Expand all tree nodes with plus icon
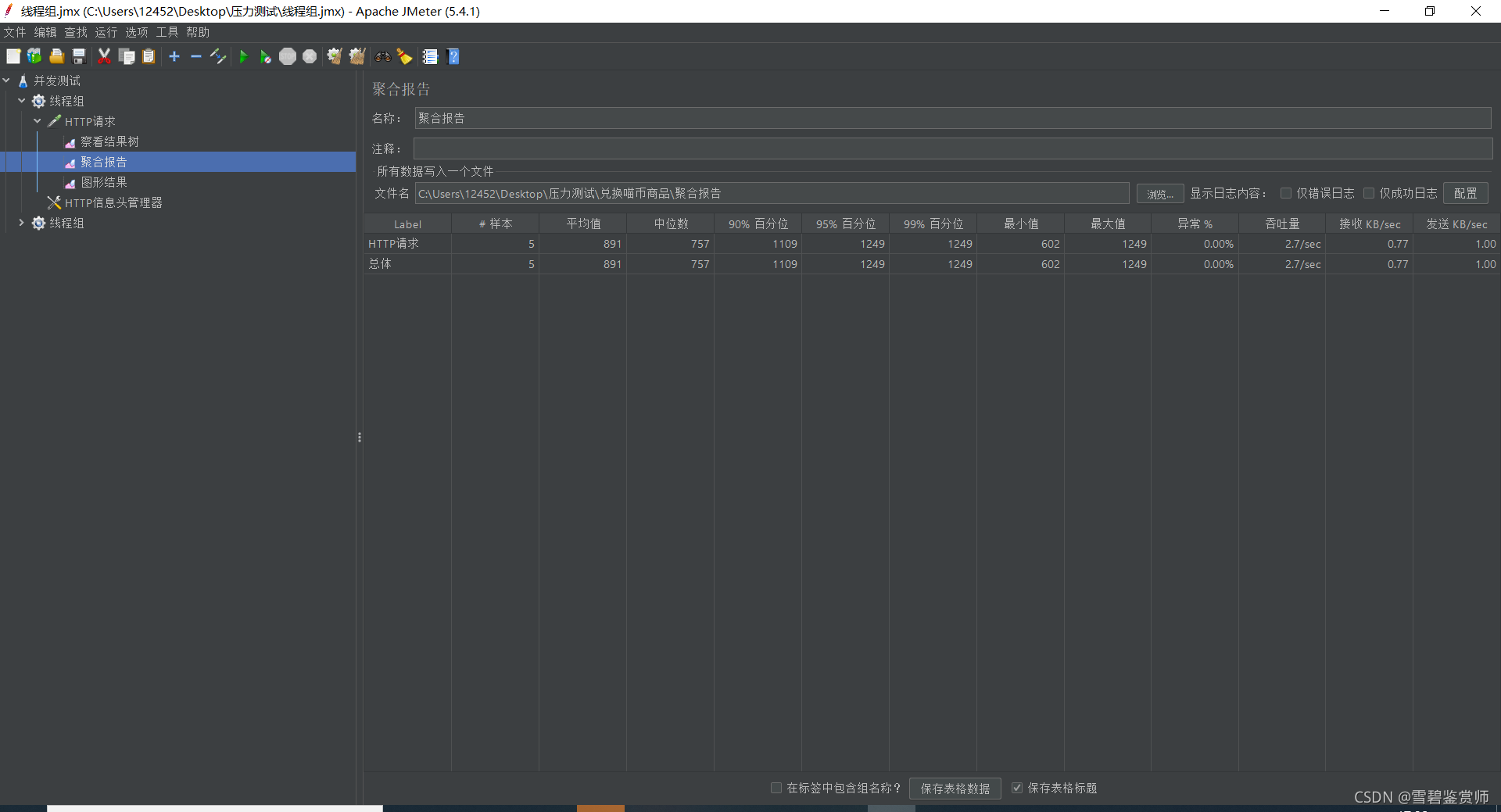This screenshot has height=812, width=1501. (174, 56)
